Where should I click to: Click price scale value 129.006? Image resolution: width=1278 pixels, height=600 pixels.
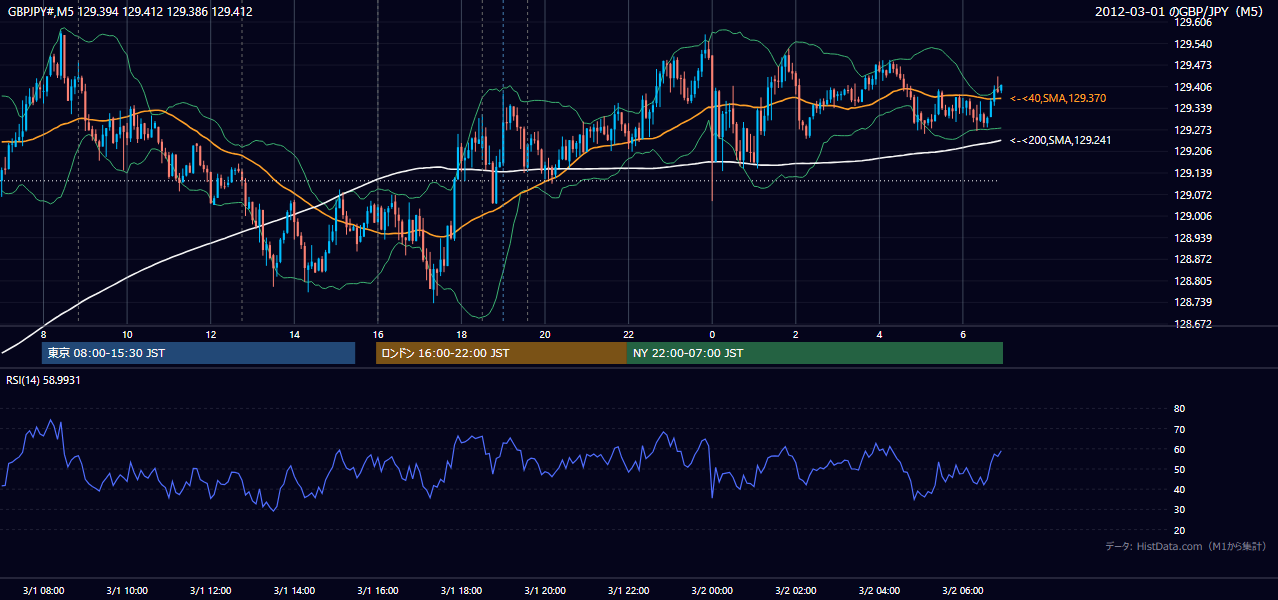(1193, 216)
